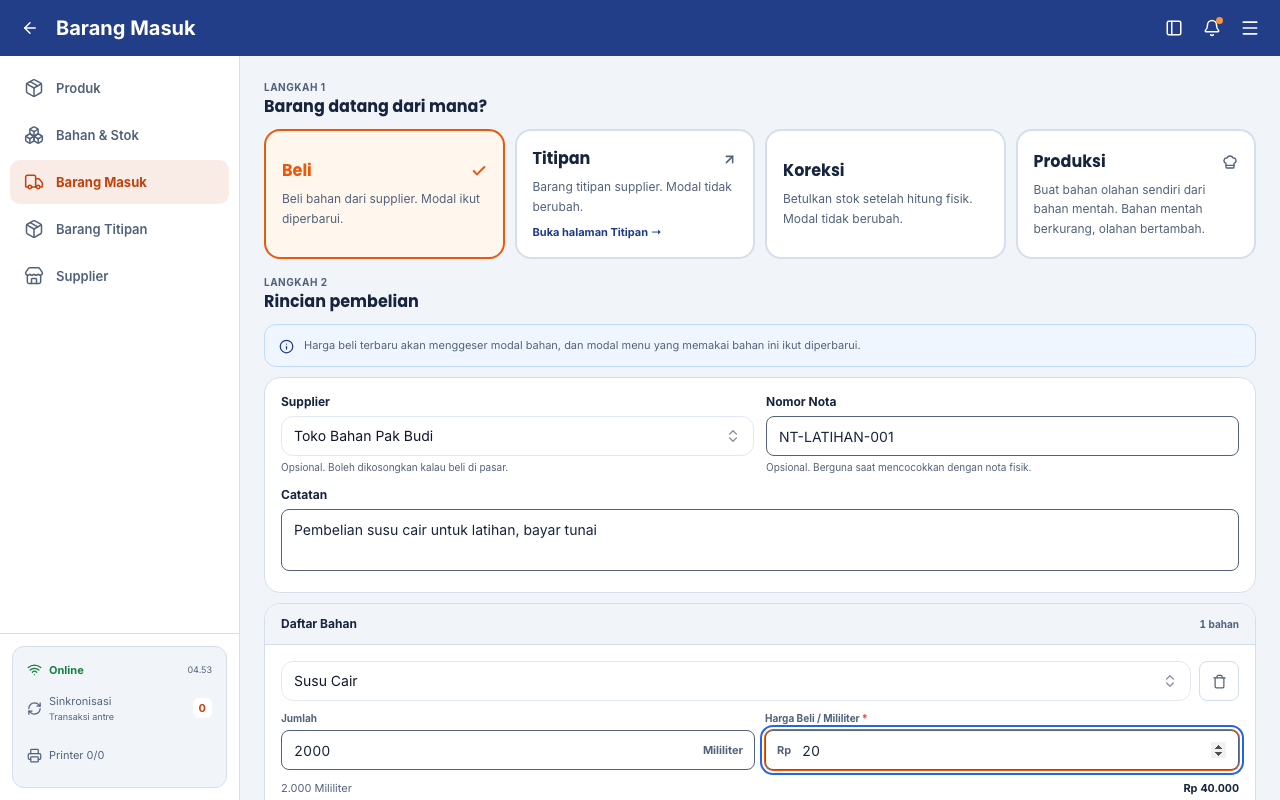
Task: Click the 1 bahan count label
Action: (1219, 624)
